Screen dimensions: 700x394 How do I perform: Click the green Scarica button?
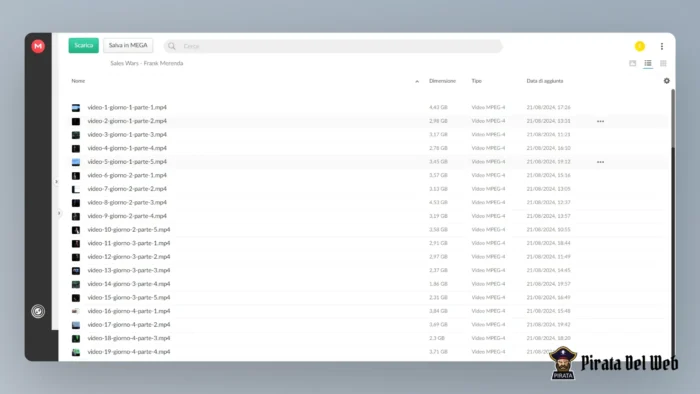[83, 46]
